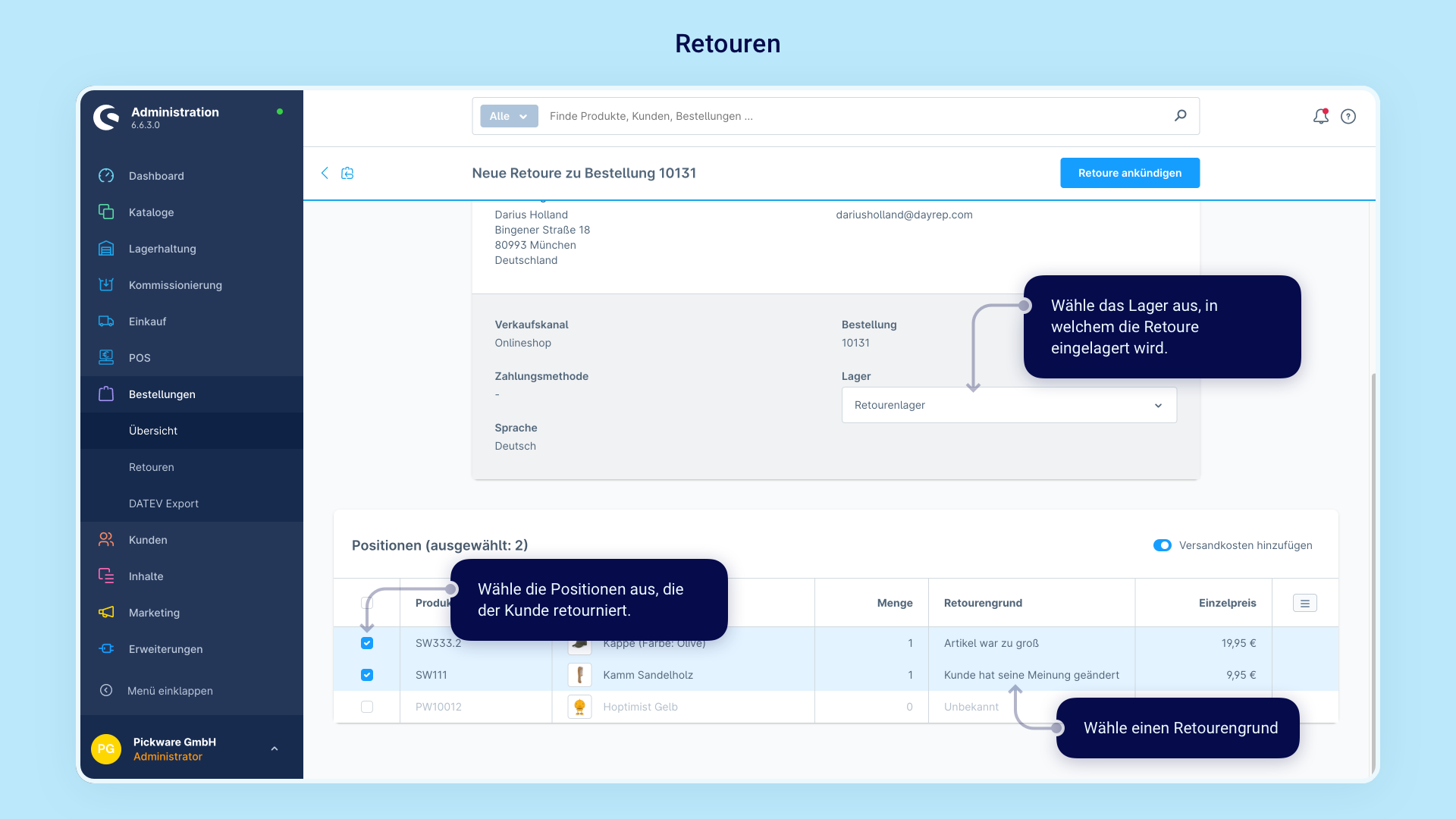Image resolution: width=1456 pixels, height=819 pixels.
Task: Open the Dashboard icon in sidebar
Action: (x=106, y=176)
